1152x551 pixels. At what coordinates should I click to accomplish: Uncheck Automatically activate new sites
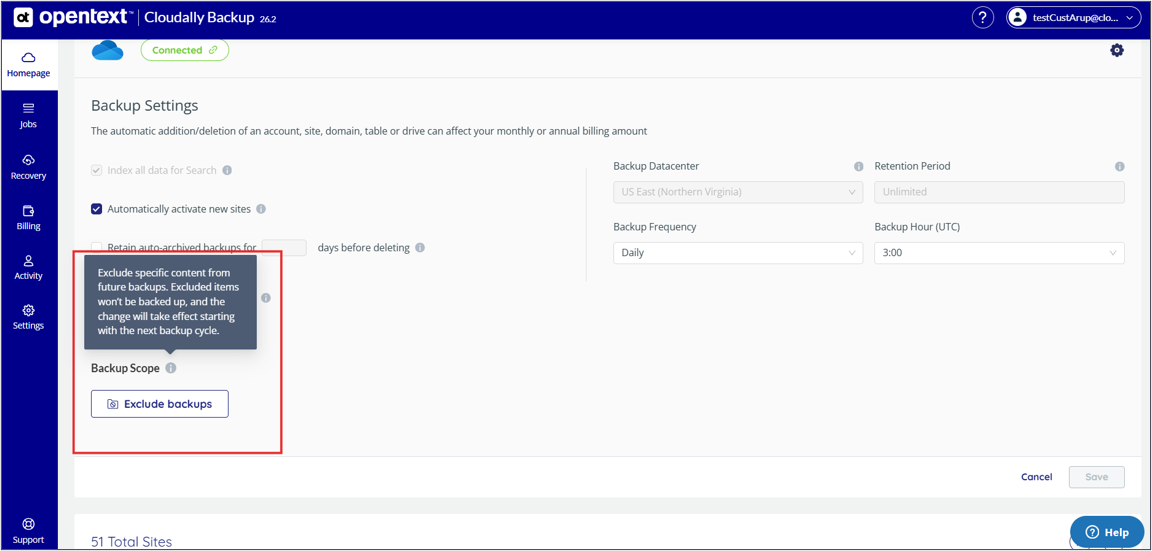pos(96,209)
